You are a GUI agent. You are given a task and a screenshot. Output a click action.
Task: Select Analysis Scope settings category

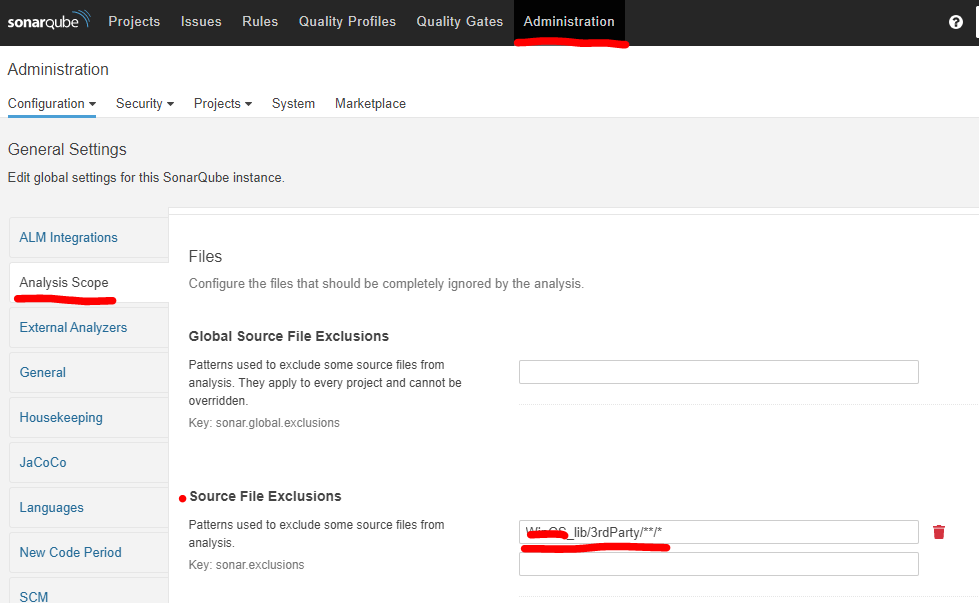click(89, 282)
